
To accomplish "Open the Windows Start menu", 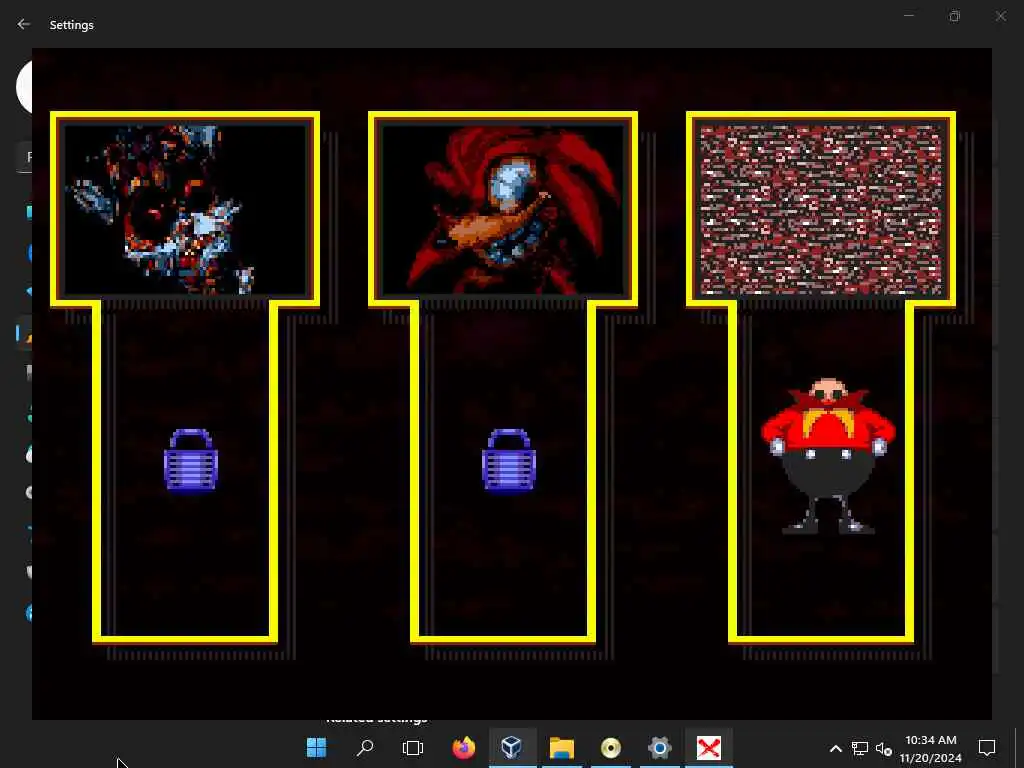I will point(317,748).
